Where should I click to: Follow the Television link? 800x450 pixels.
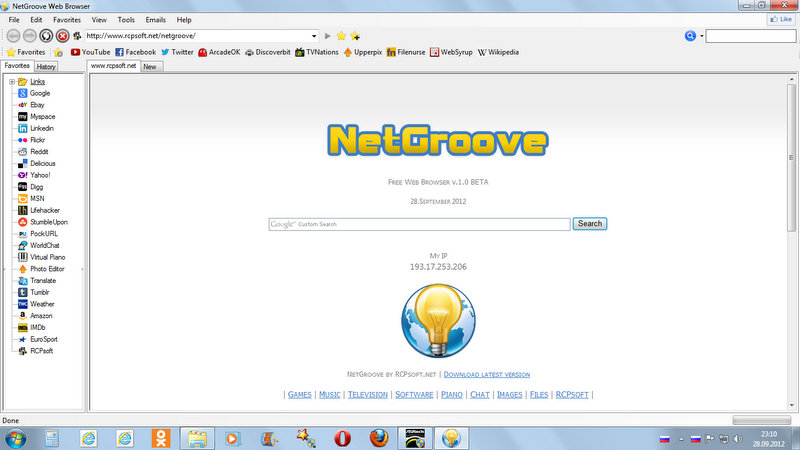click(368, 394)
